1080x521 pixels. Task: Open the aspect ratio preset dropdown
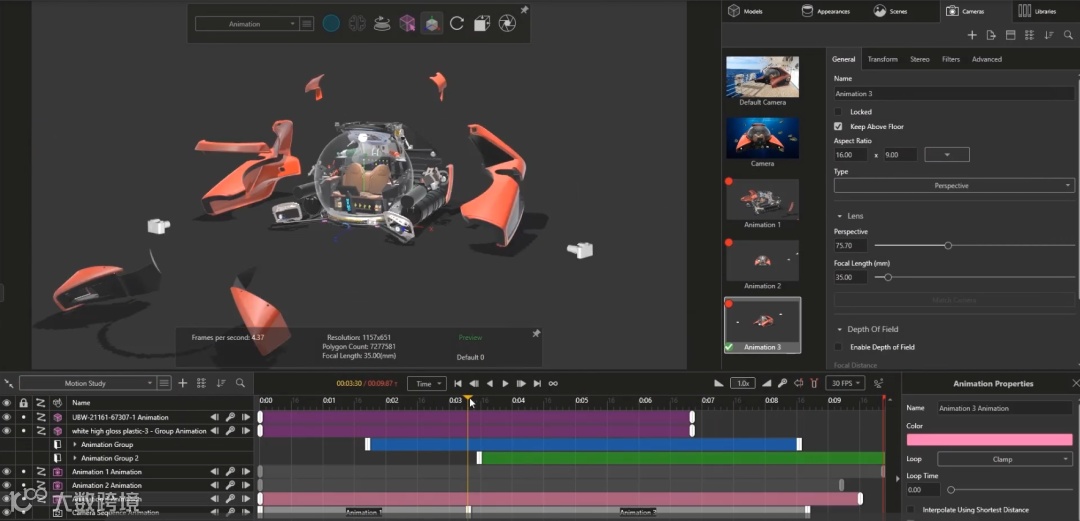pos(947,155)
